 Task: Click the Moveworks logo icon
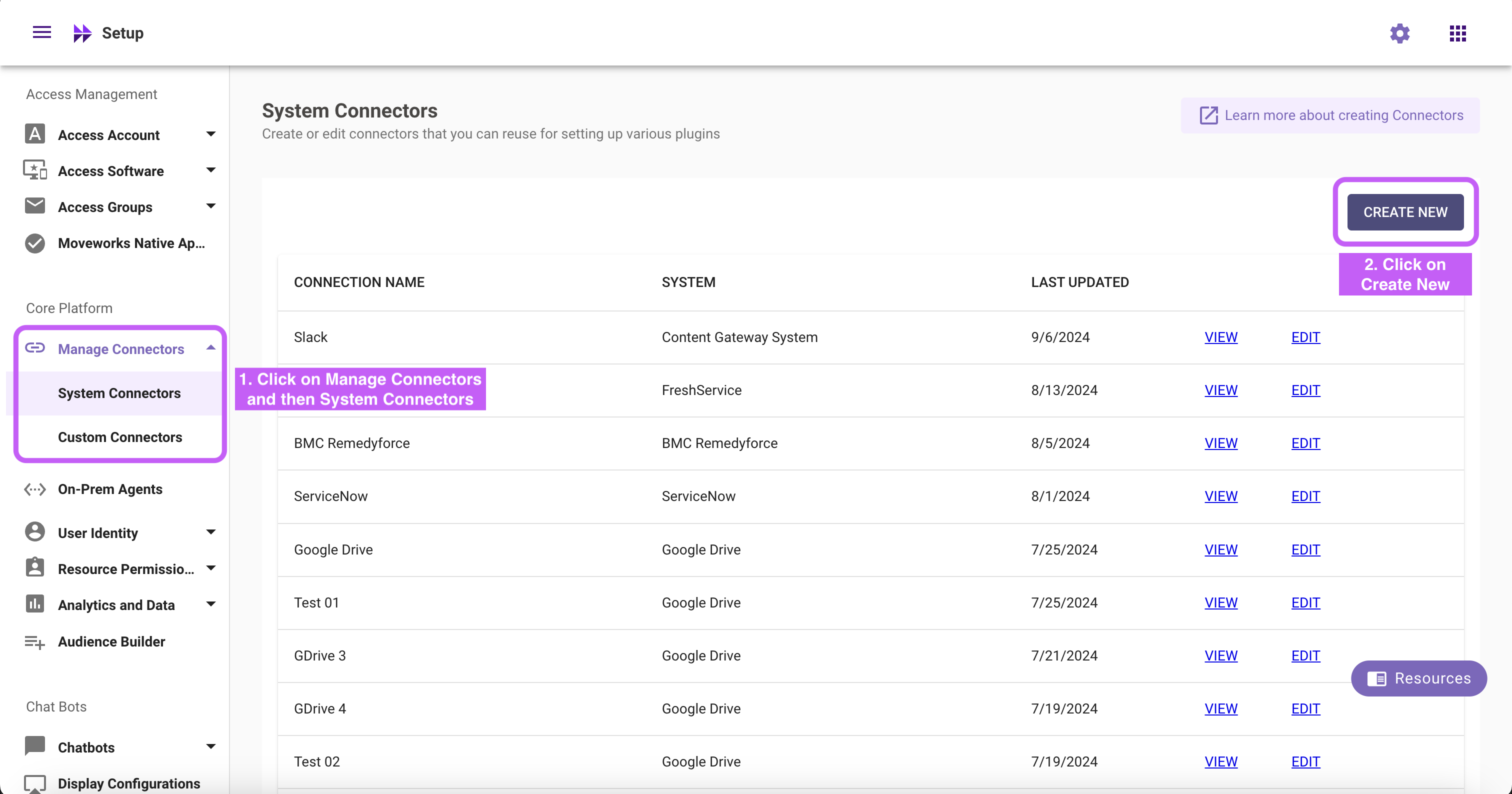pos(82,33)
